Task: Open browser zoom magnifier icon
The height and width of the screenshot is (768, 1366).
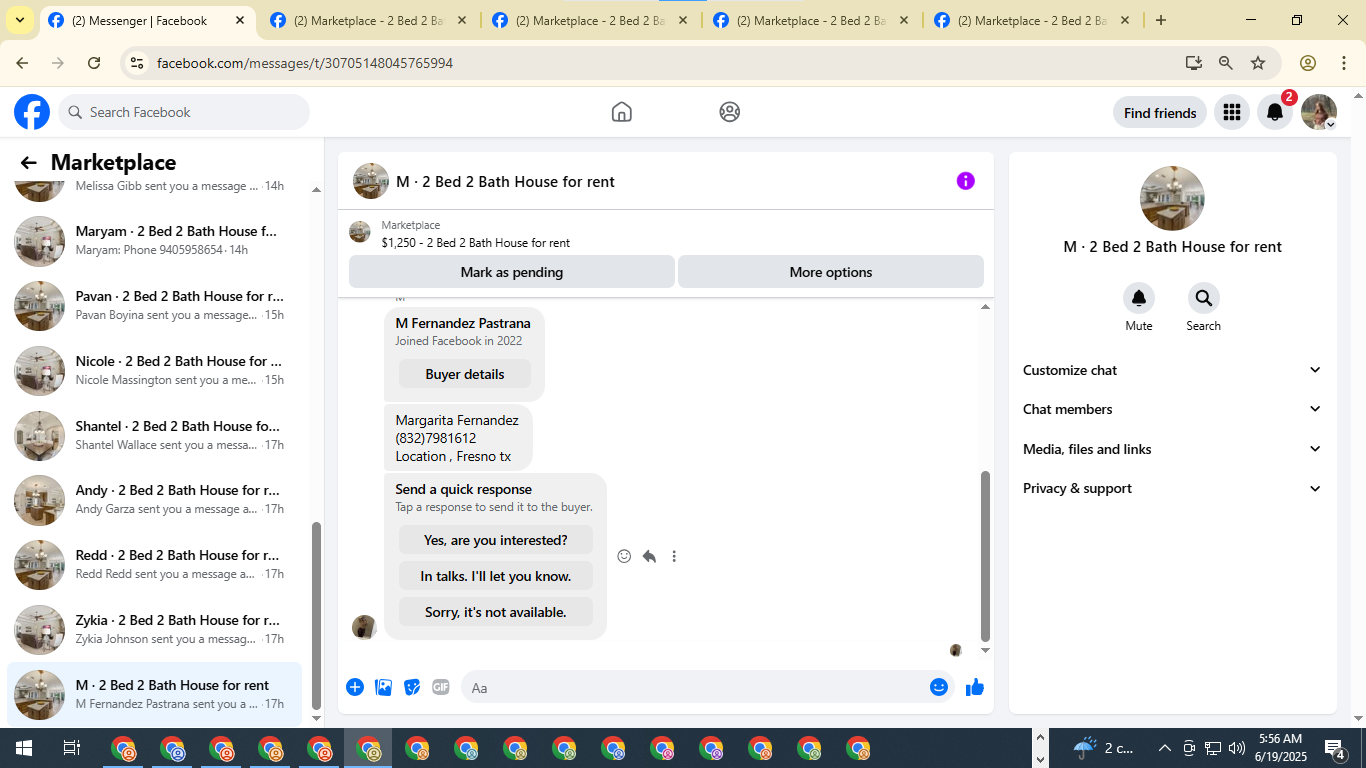Action: 1226,63
